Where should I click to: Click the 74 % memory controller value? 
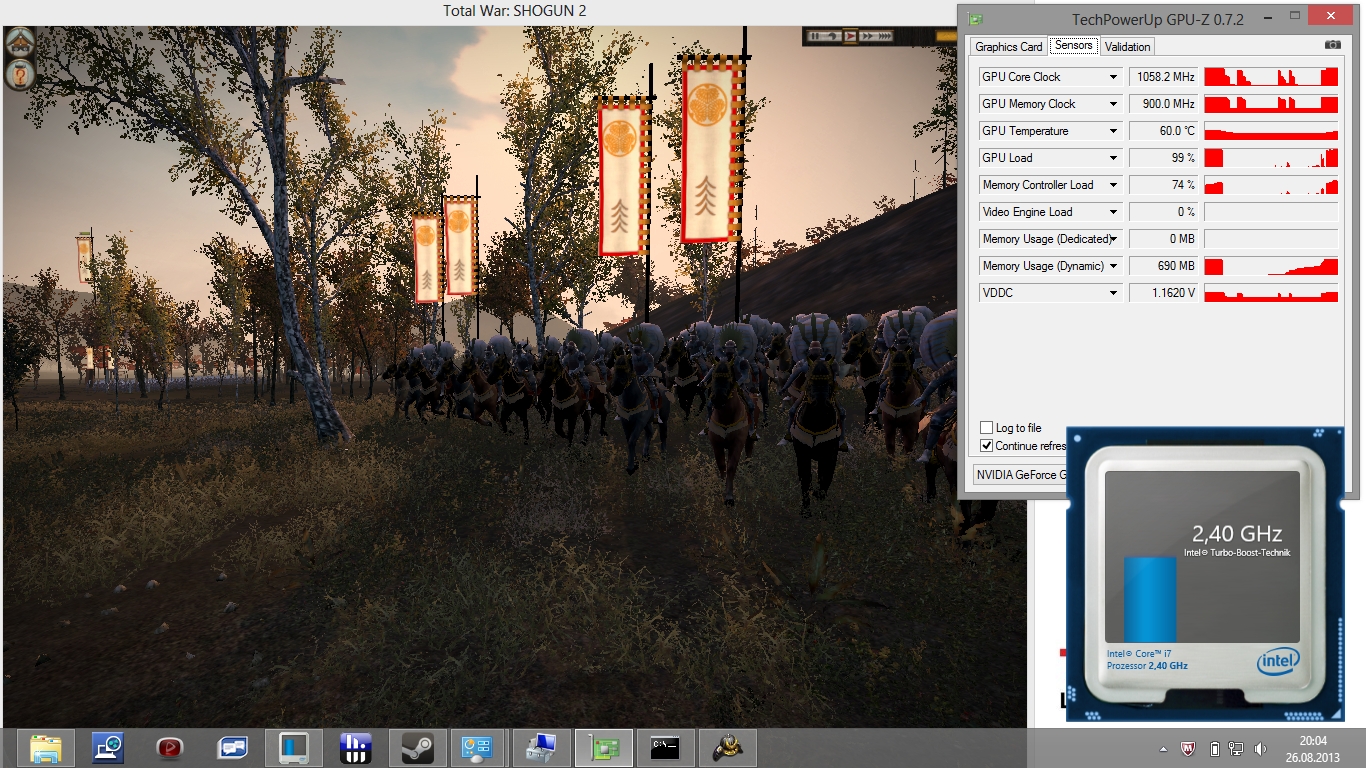[x=1164, y=185]
